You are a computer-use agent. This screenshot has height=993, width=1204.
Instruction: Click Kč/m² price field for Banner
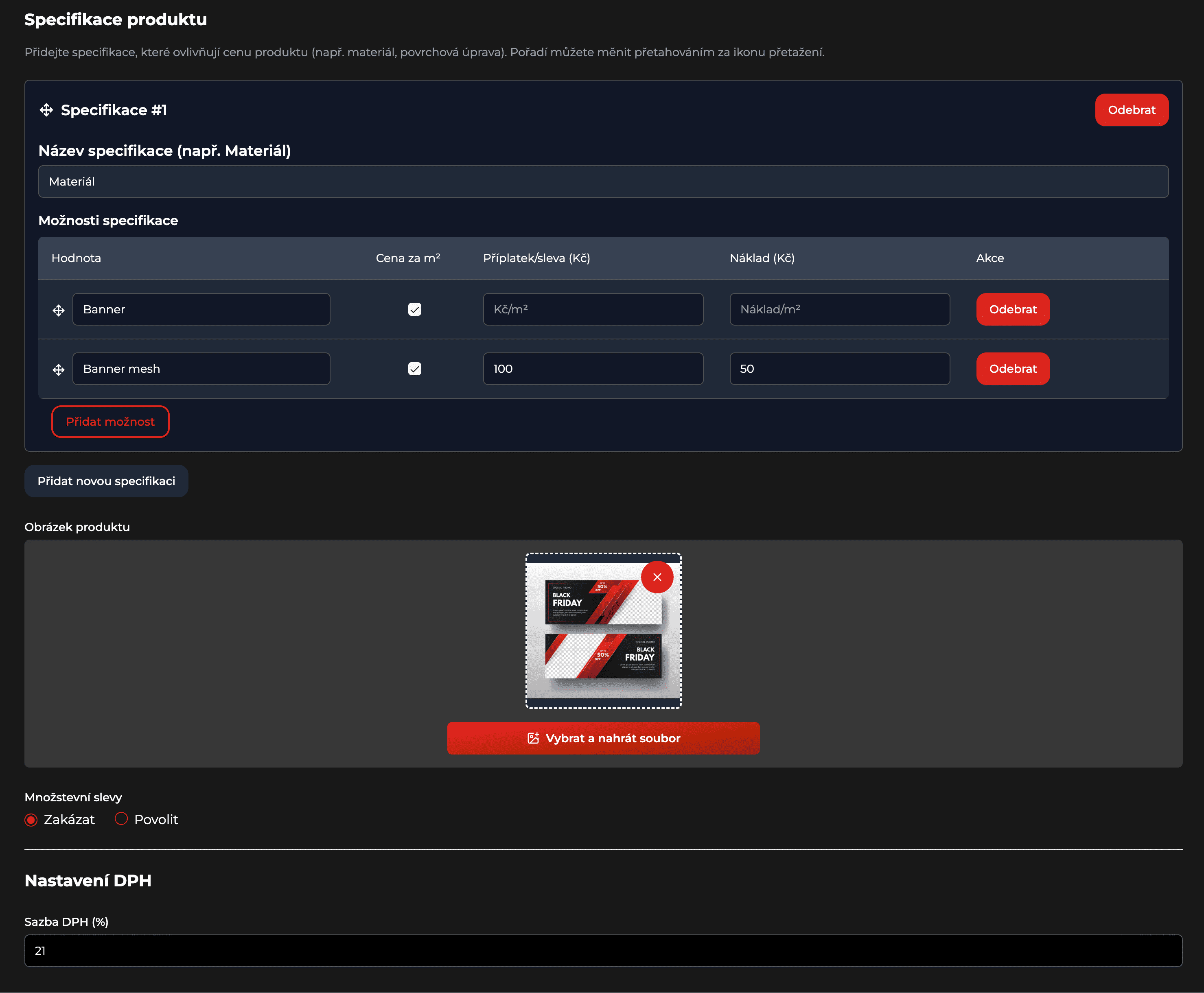coord(593,309)
